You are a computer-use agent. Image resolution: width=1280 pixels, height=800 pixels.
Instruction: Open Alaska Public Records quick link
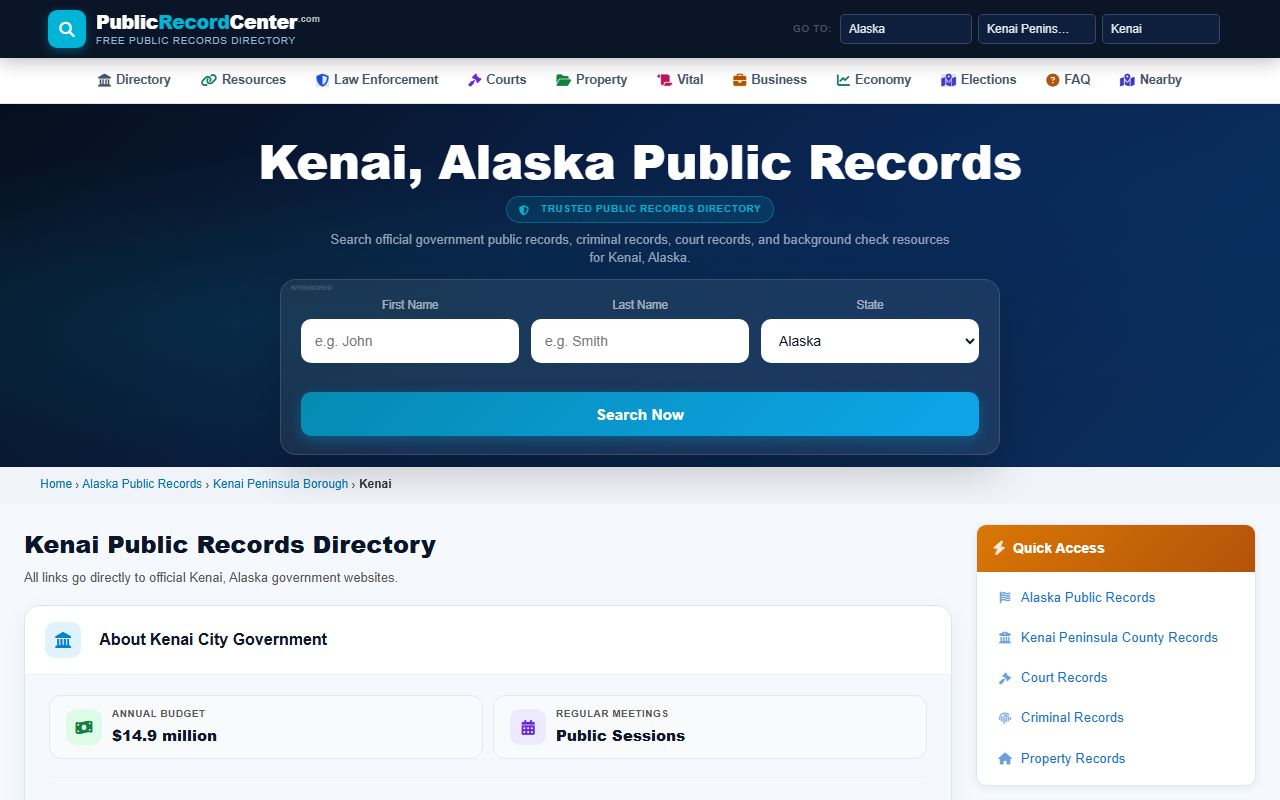coord(1088,597)
